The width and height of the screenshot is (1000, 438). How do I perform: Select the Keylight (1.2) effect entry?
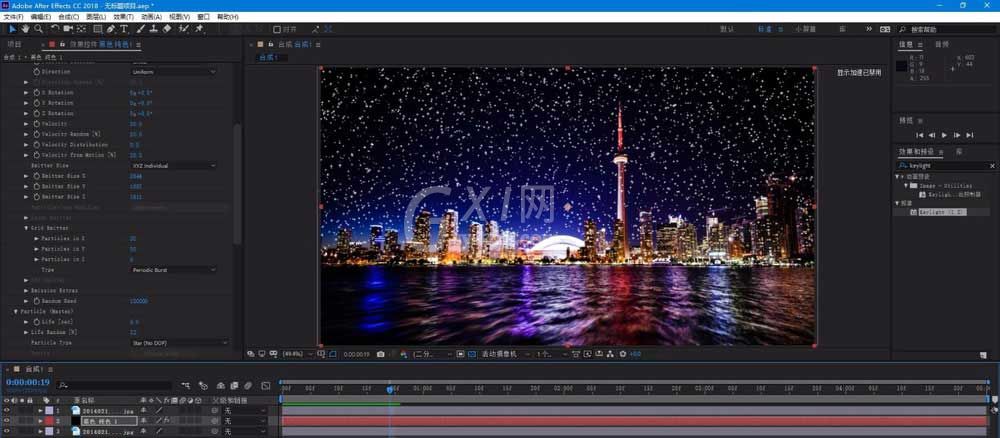pyautogui.click(x=943, y=212)
